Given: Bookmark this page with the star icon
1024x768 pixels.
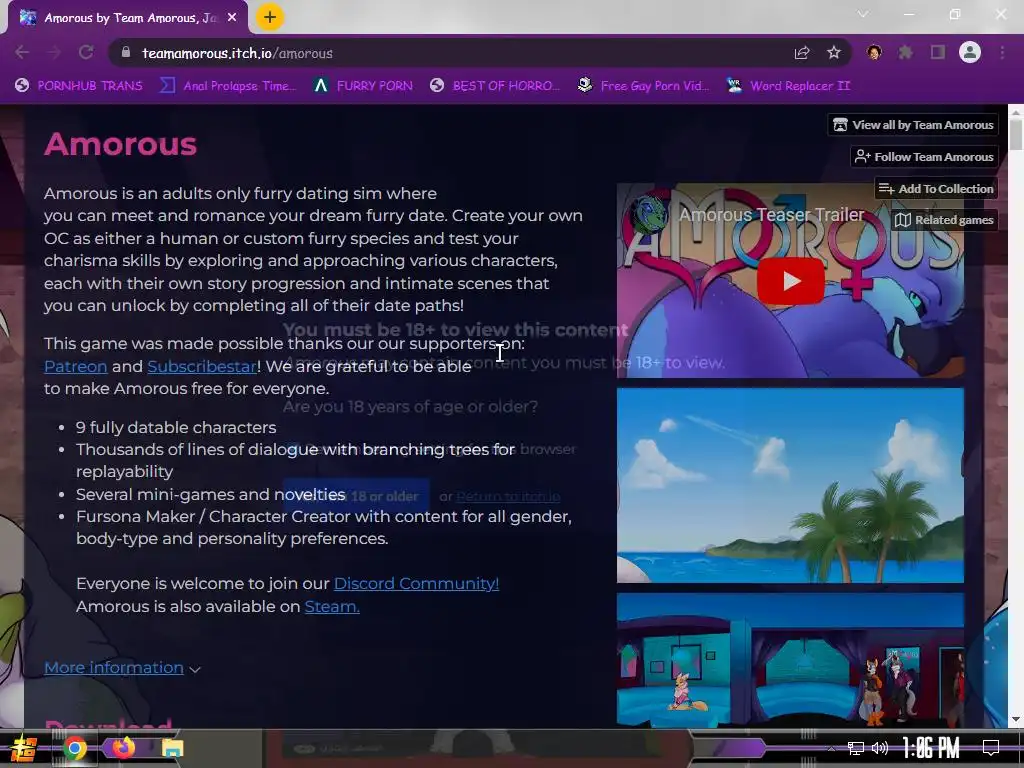Looking at the screenshot, I should point(834,53).
